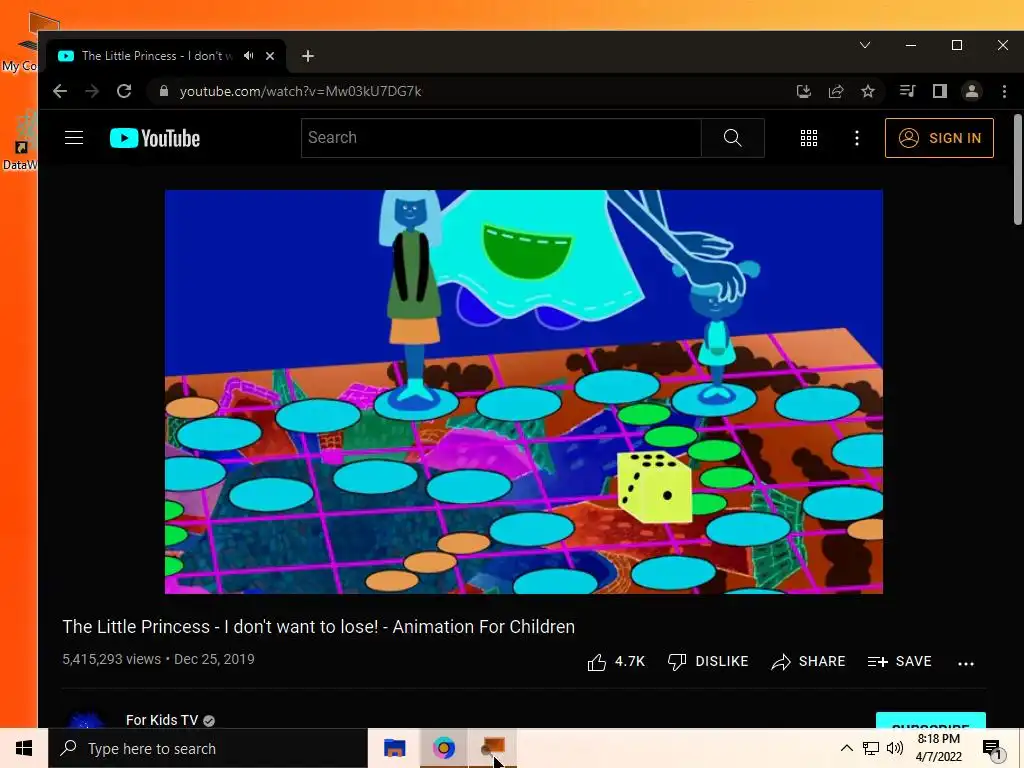
Task: Reload the page with the refresh icon
Action: pyautogui.click(x=124, y=91)
